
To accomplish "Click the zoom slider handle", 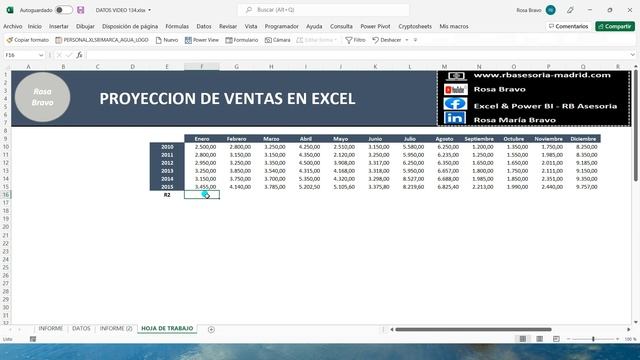I will [593, 339].
